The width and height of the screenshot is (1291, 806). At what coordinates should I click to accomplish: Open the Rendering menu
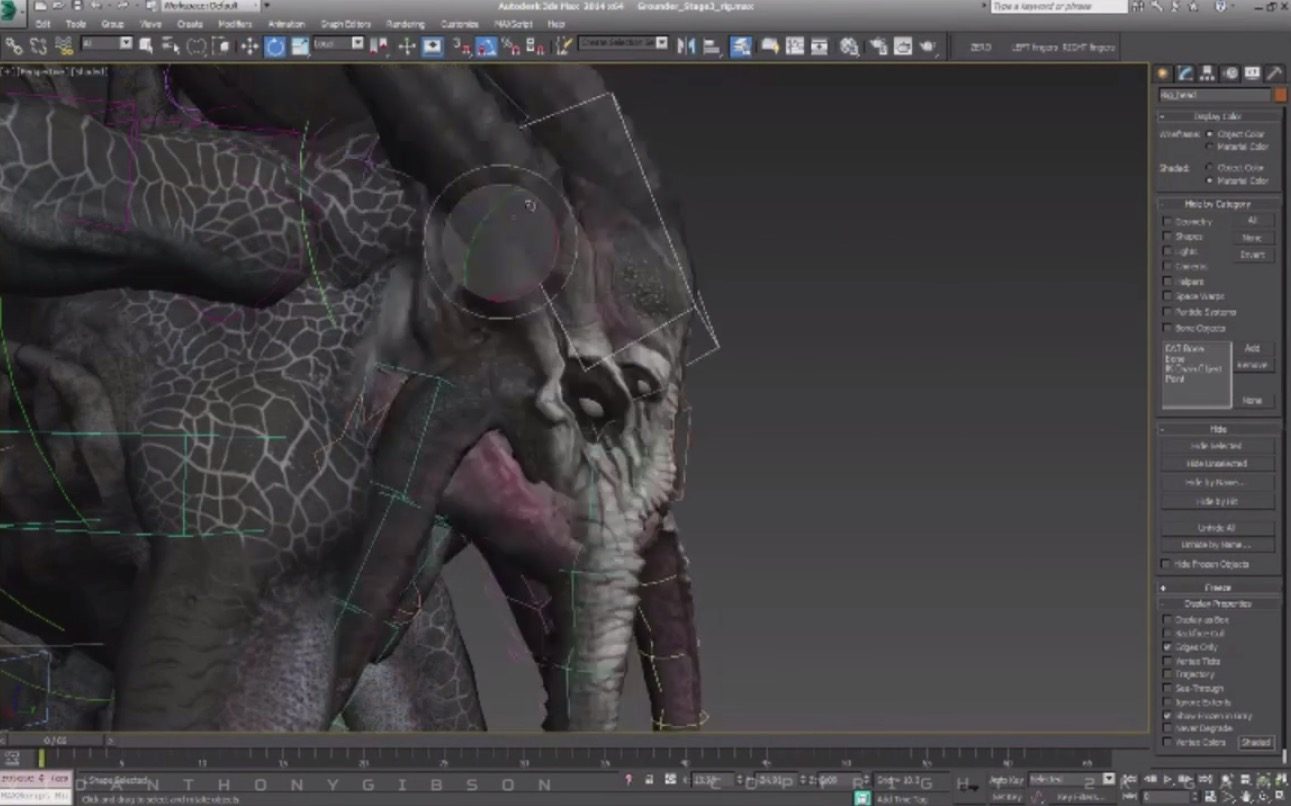[405, 23]
